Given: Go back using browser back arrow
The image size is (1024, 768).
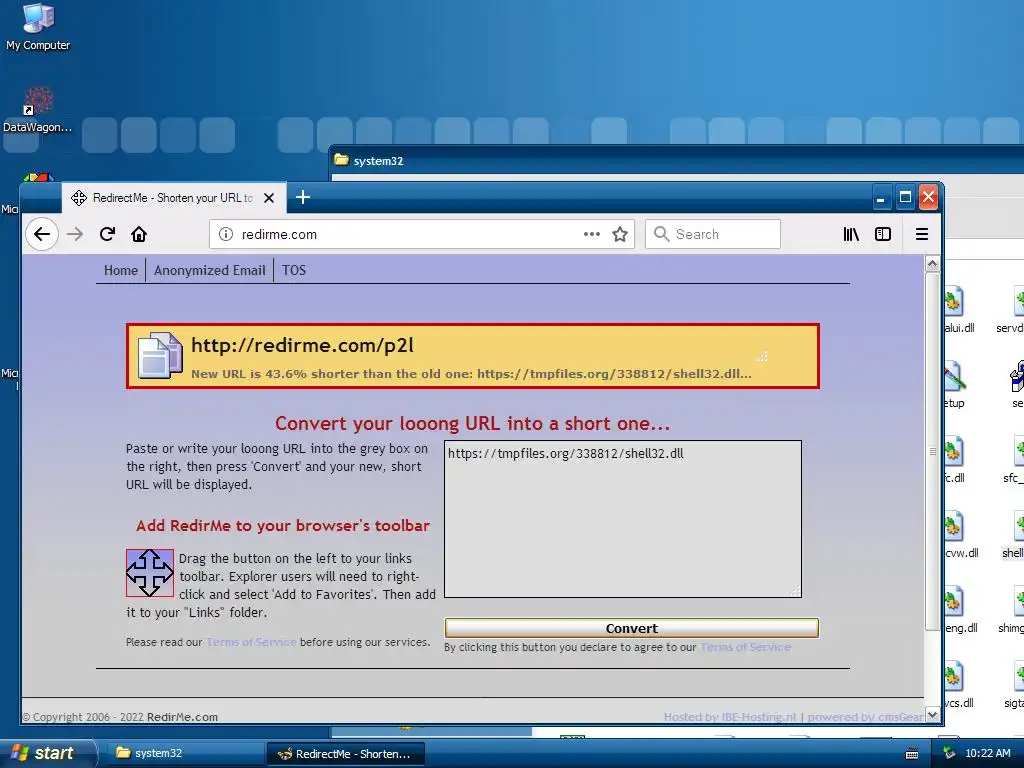Looking at the screenshot, I should (x=42, y=234).
